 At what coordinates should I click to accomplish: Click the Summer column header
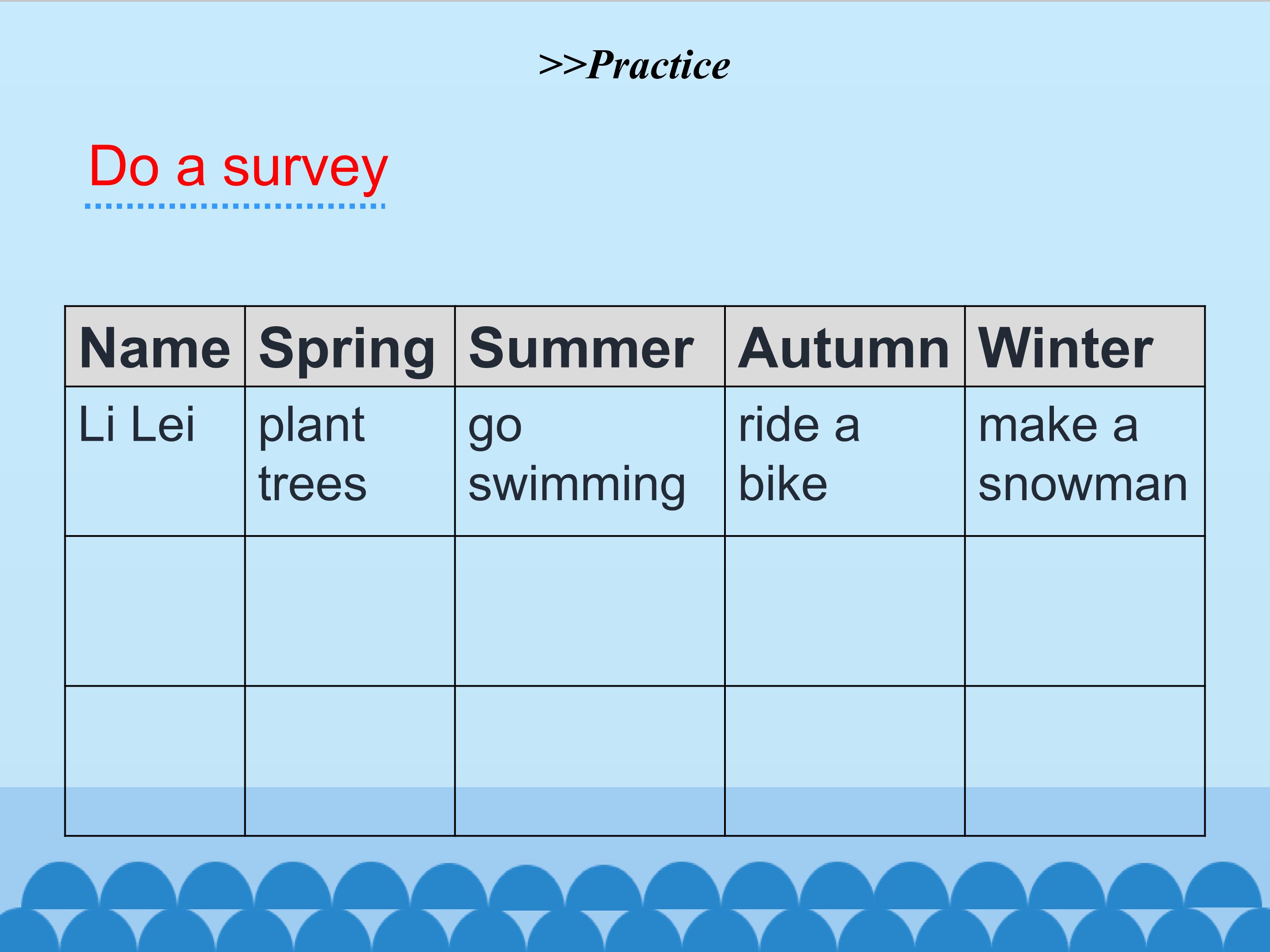coord(590,346)
